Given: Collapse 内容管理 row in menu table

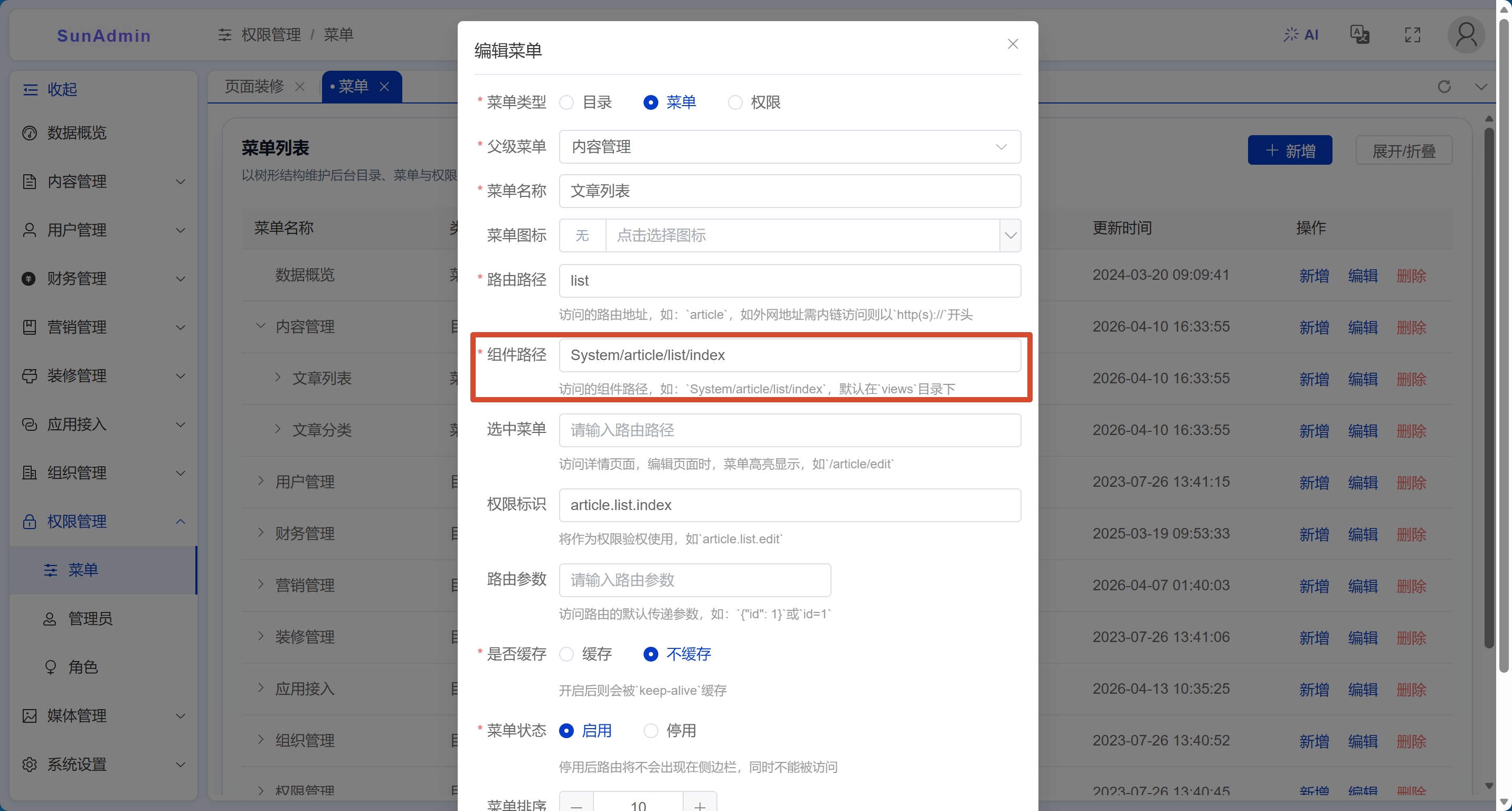Looking at the screenshot, I should coord(261,326).
